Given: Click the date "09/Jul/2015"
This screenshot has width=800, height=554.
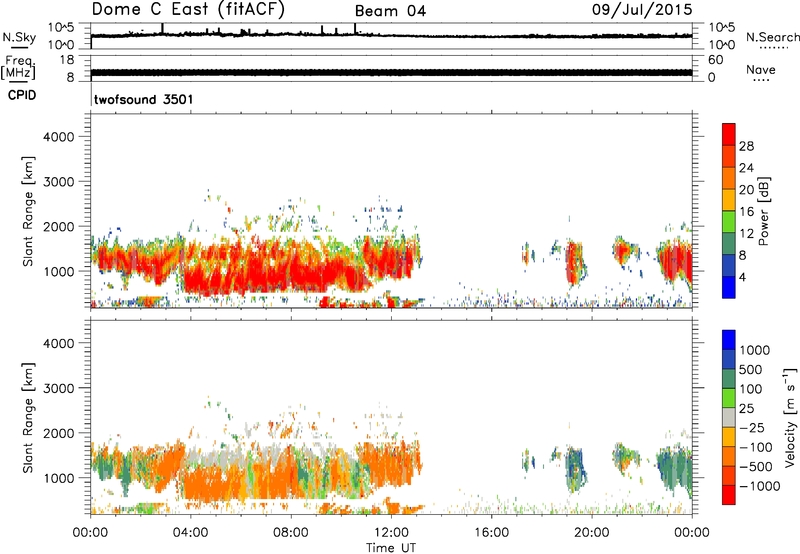Looking at the screenshot, I should [642, 10].
